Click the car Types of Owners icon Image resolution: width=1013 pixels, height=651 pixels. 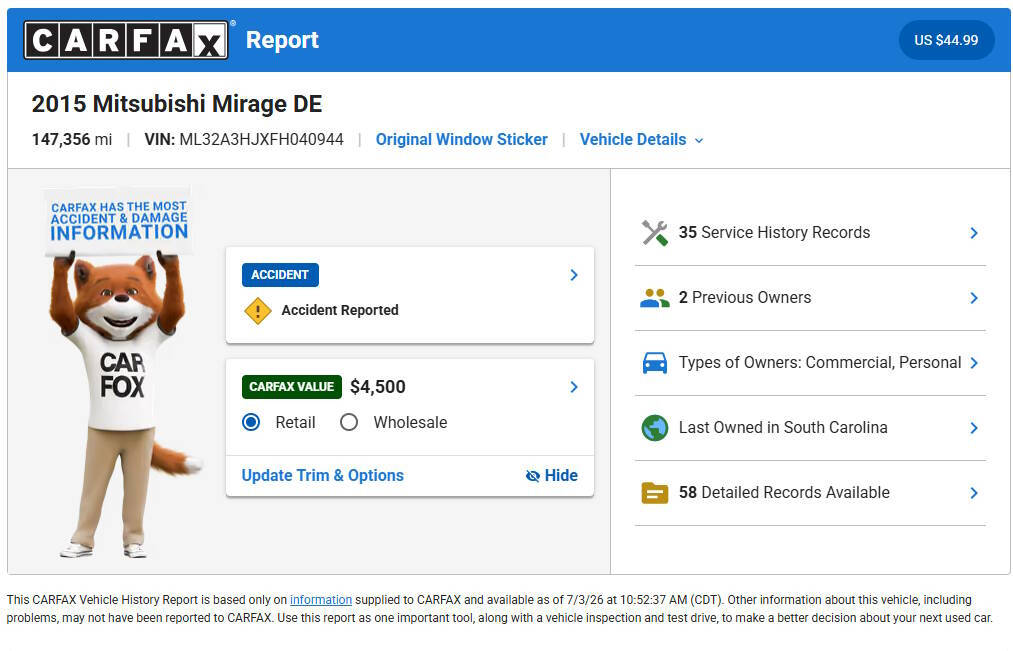[654, 363]
